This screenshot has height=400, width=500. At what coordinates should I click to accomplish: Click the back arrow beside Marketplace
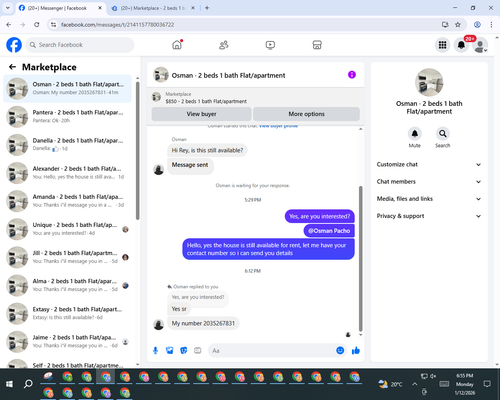pos(12,67)
